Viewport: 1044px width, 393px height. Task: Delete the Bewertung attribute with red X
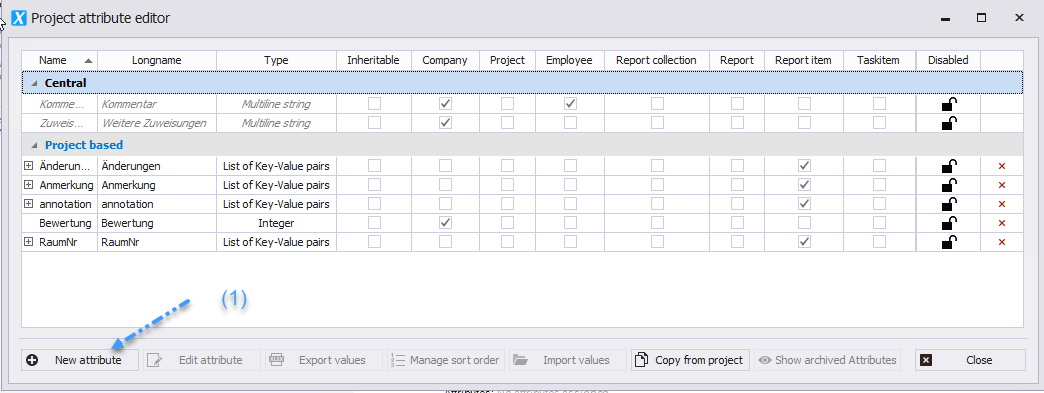pyautogui.click(x=1001, y=223)
